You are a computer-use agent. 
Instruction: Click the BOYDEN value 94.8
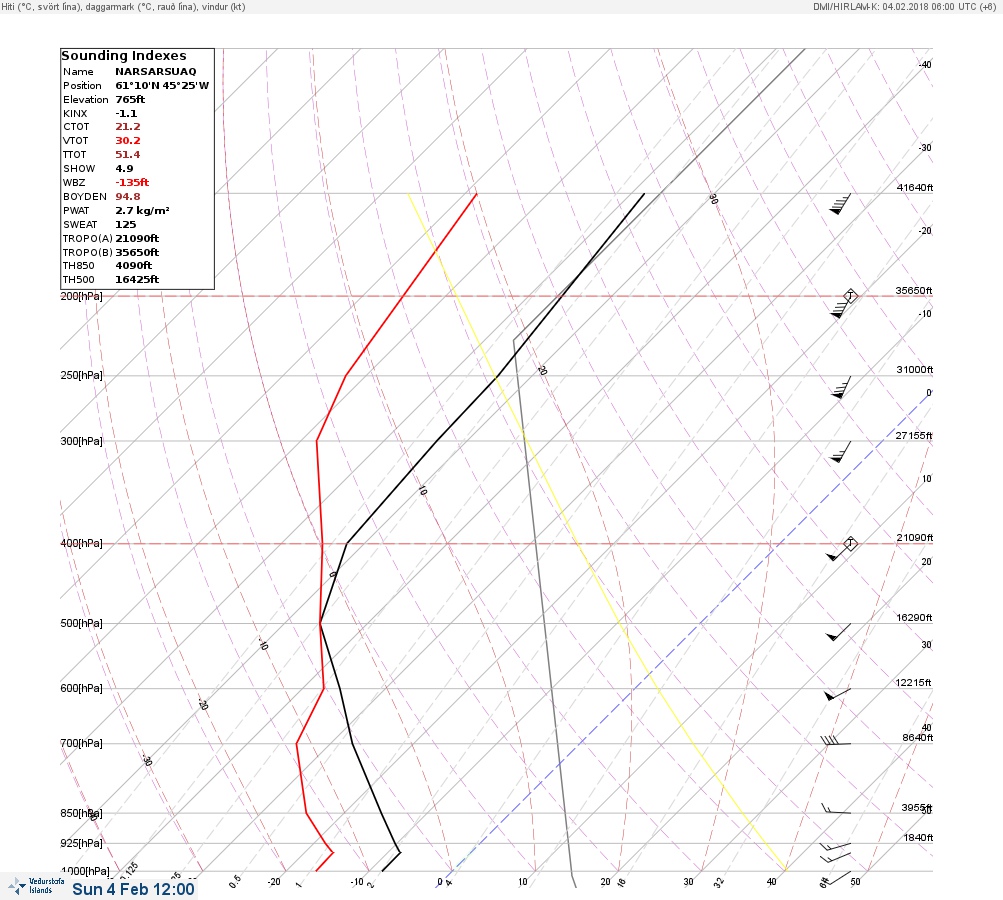(x=128, y=197)
